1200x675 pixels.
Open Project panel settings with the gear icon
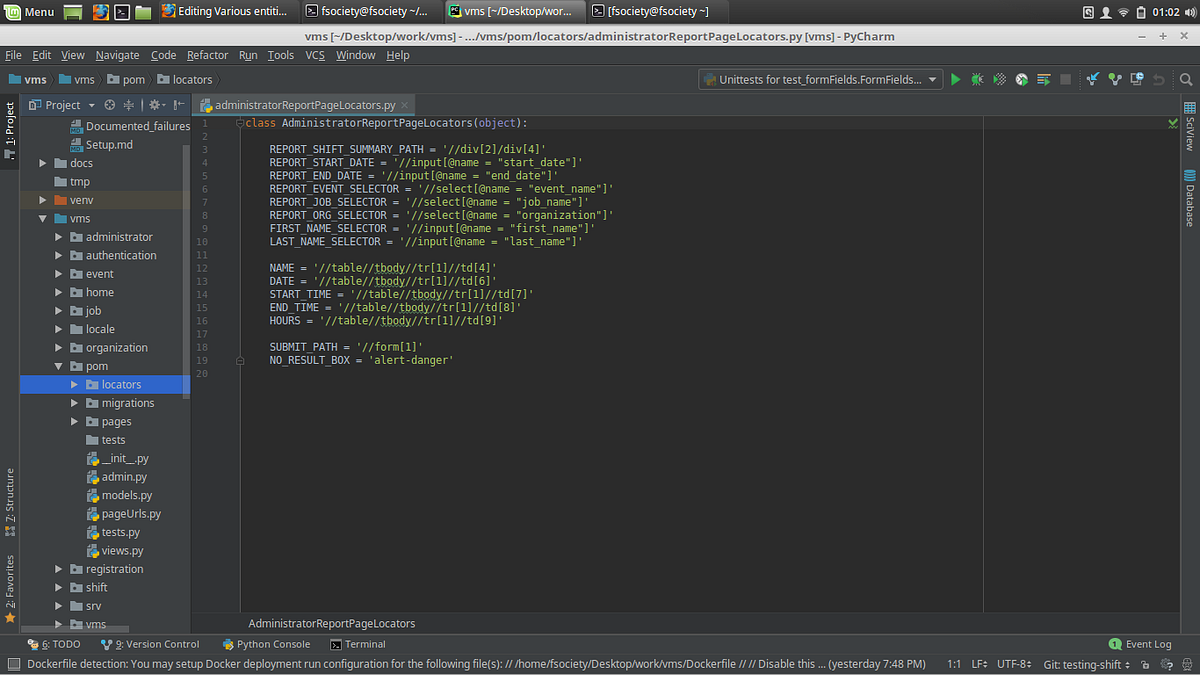(154, 104)
